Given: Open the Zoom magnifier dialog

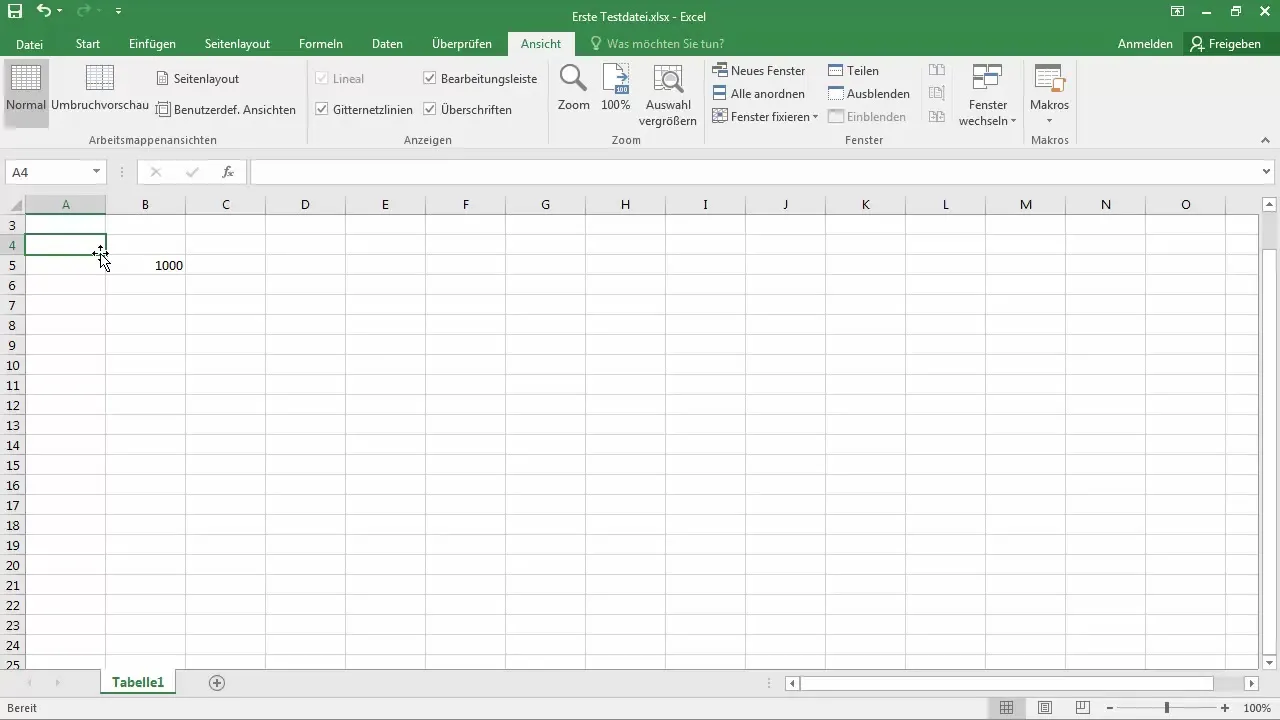Looking at the screenshot, I should tap(574, 89).
